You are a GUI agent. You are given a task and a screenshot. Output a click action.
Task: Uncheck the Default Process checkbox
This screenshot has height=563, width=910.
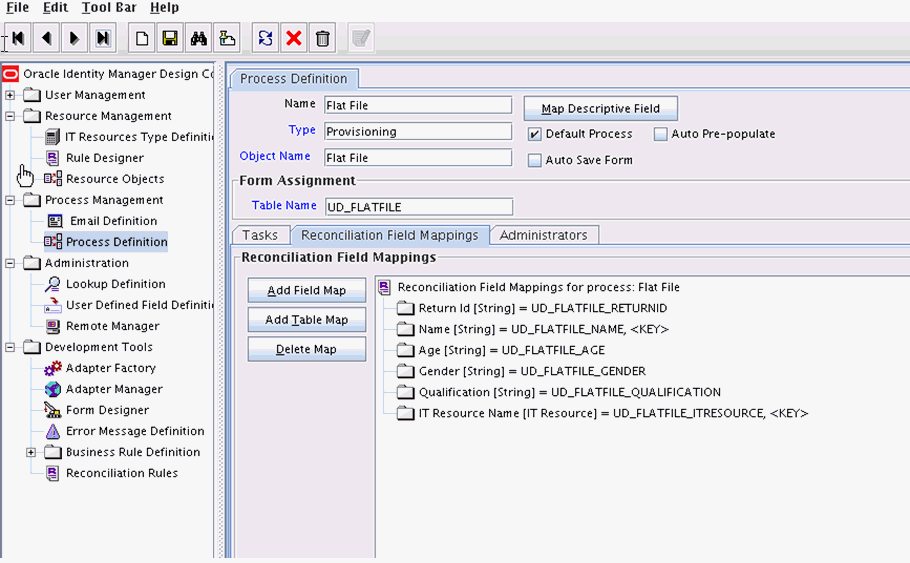pyautogui.click(x=535, y=135)
